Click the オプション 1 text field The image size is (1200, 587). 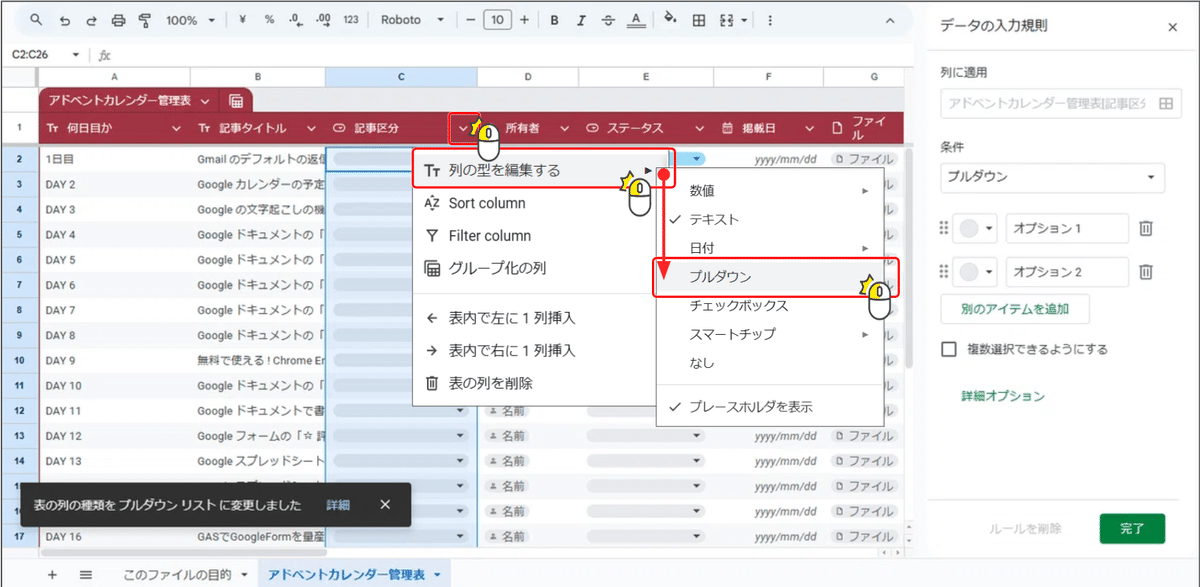pyautogui.click(x=1067, y=229)
